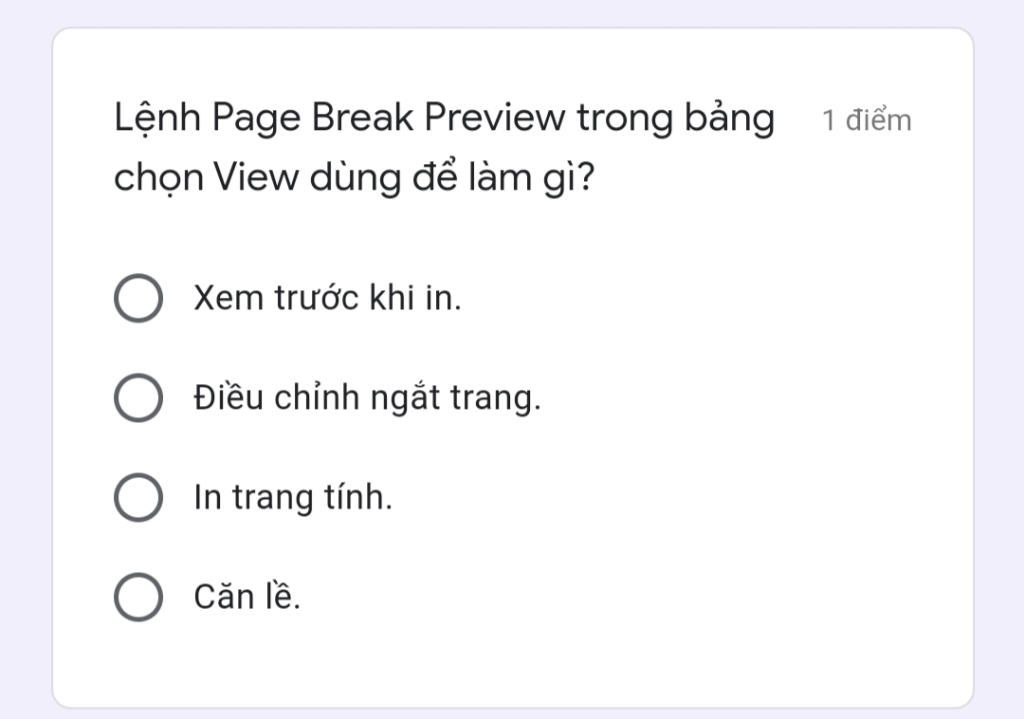Click the word "Preview" in the question

click(494, 119)
